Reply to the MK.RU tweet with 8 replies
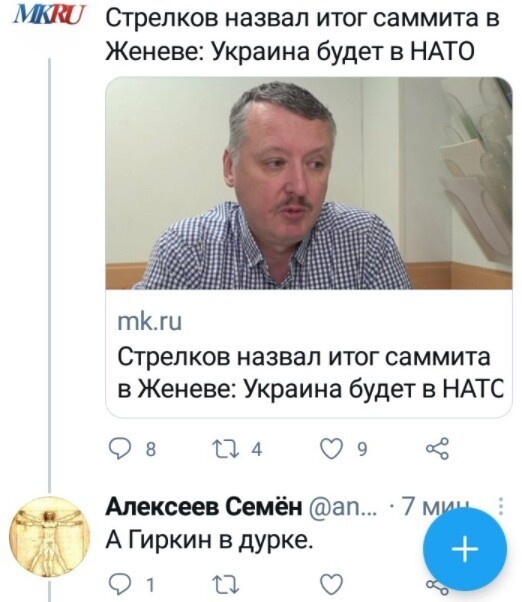The height and width of the screenshot is (602, 522). pyautogui.click(x=120, y=448)
